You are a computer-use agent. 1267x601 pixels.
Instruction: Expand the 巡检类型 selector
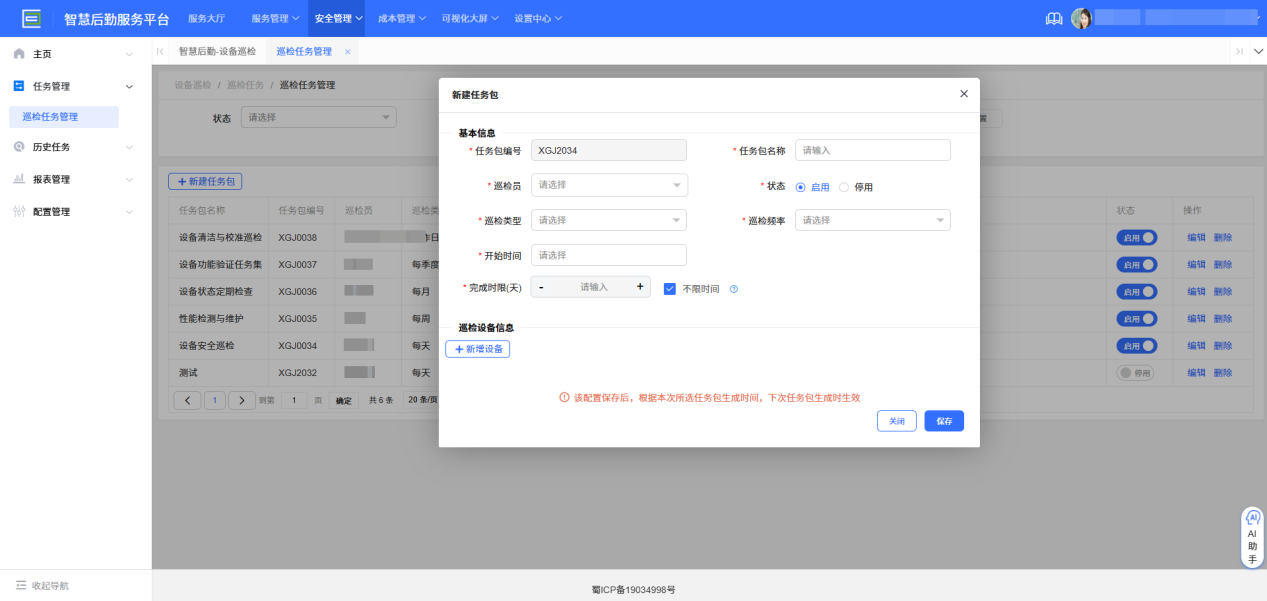608,220
